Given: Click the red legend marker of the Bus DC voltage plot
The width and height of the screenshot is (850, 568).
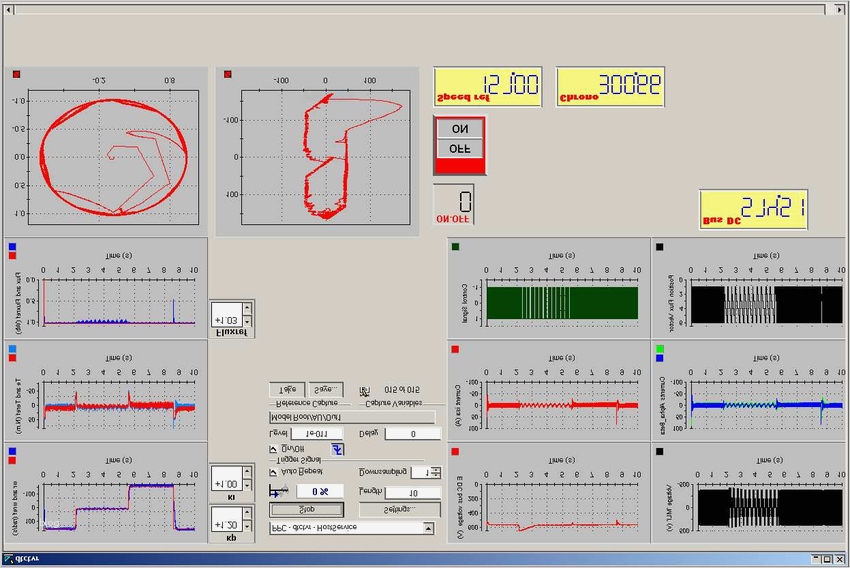Looking at the screenshot, I should point(456,451).
